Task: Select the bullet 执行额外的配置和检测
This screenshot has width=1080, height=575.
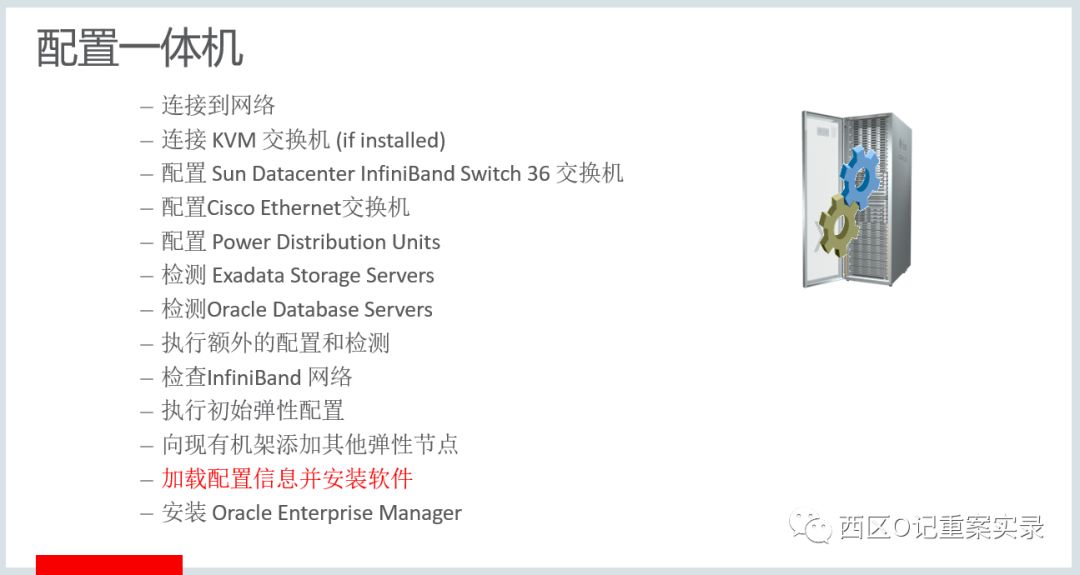Action: pos(276,343)
